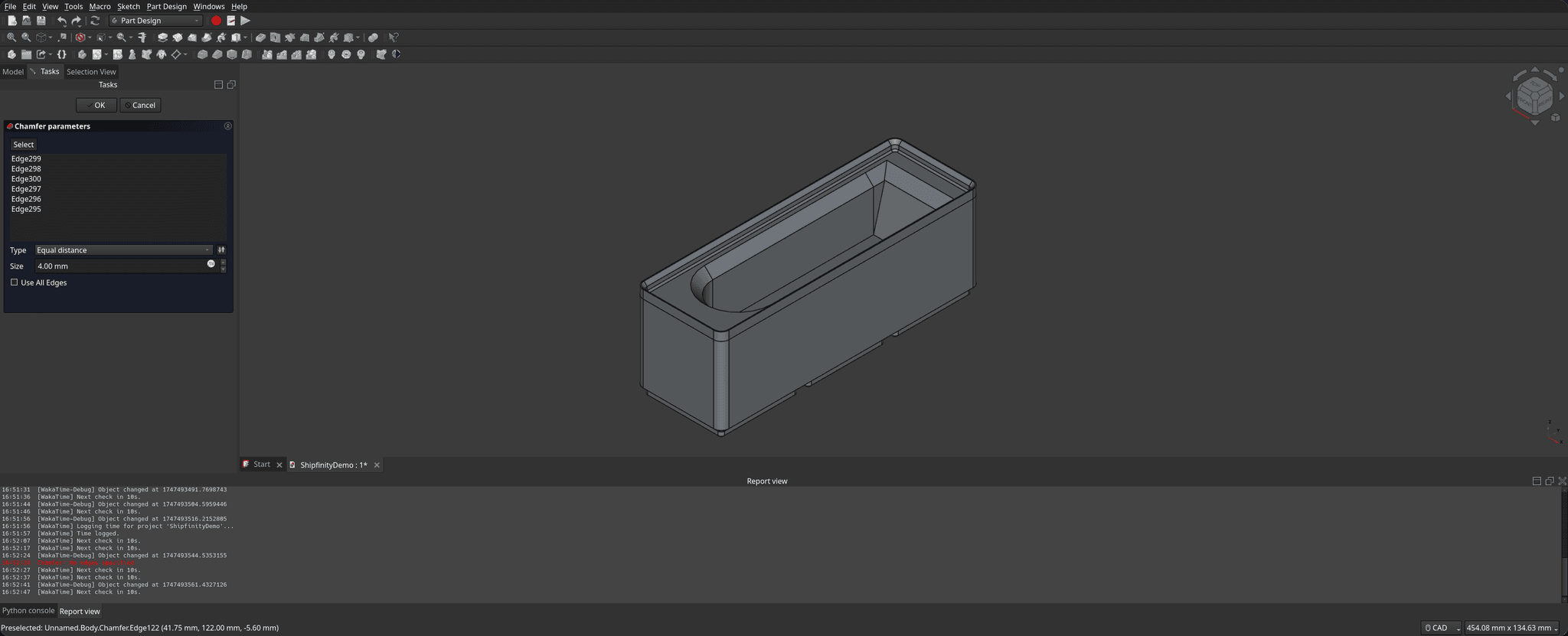The image size is (1568, 636).
Task: Expand the additive primitive dropdown arrow
Action: pyautogui.click(x=246, y=38)
